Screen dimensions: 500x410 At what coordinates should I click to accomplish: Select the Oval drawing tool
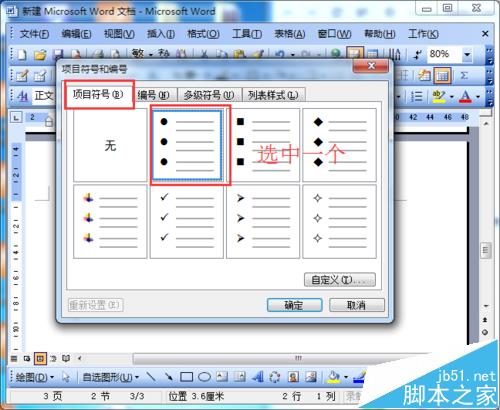point(204,377)
